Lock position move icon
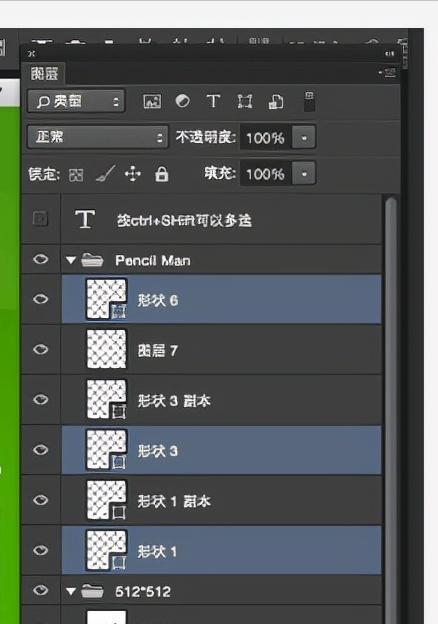438x624 pixels. click(x=132, y=174)
